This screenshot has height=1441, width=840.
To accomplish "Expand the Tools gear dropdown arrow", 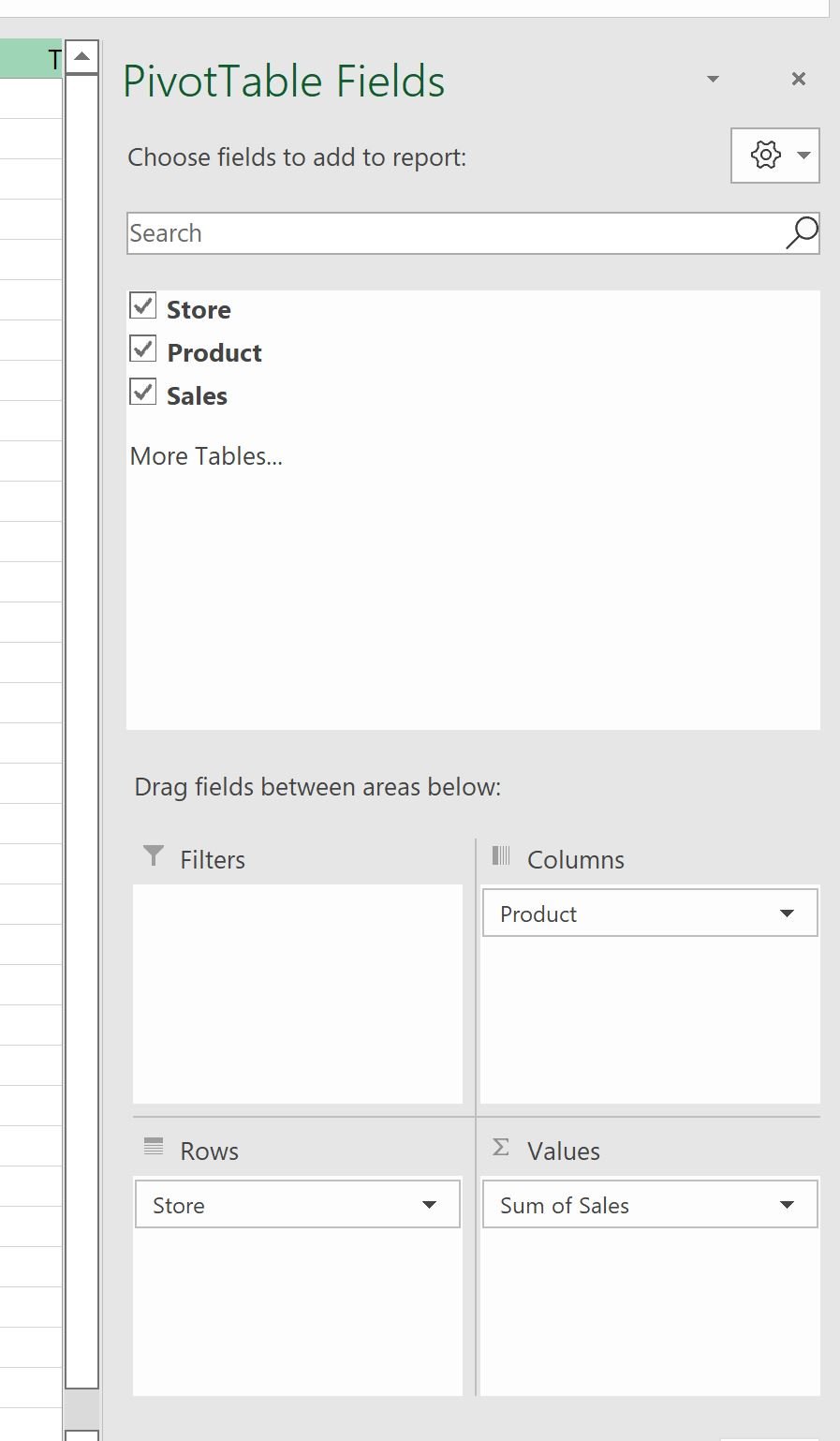I will [803, 156].
